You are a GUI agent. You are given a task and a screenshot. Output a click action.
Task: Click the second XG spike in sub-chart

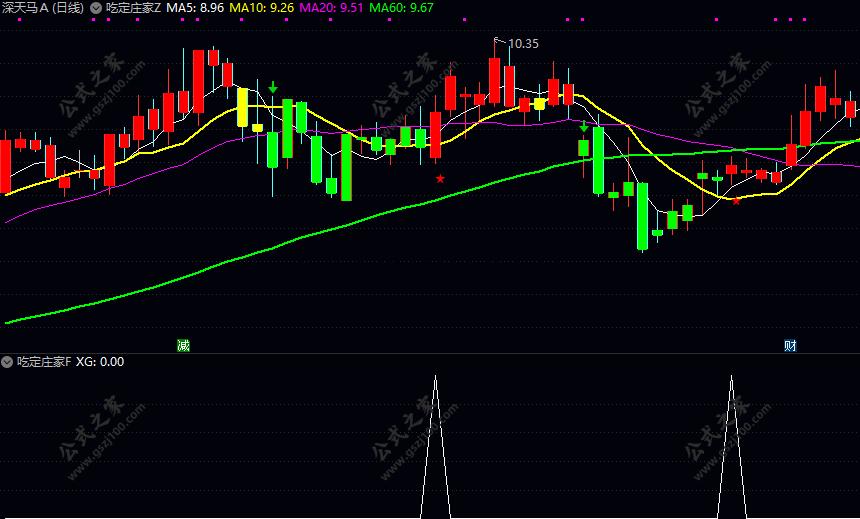[x=732, y=445]
